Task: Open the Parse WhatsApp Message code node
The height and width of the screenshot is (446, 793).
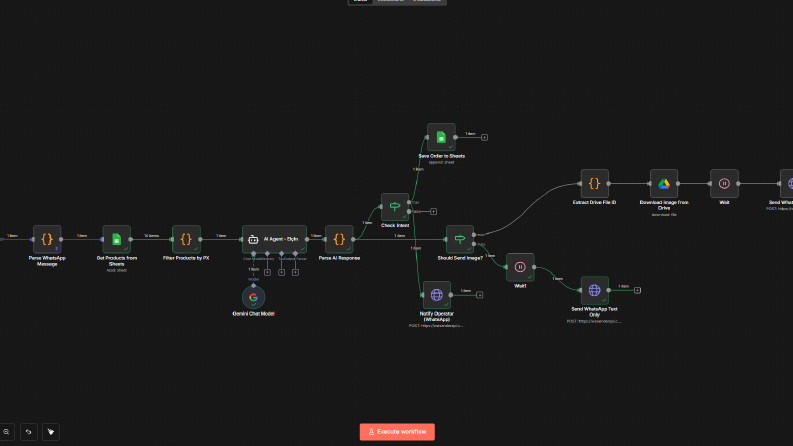Action: (47, 239)
